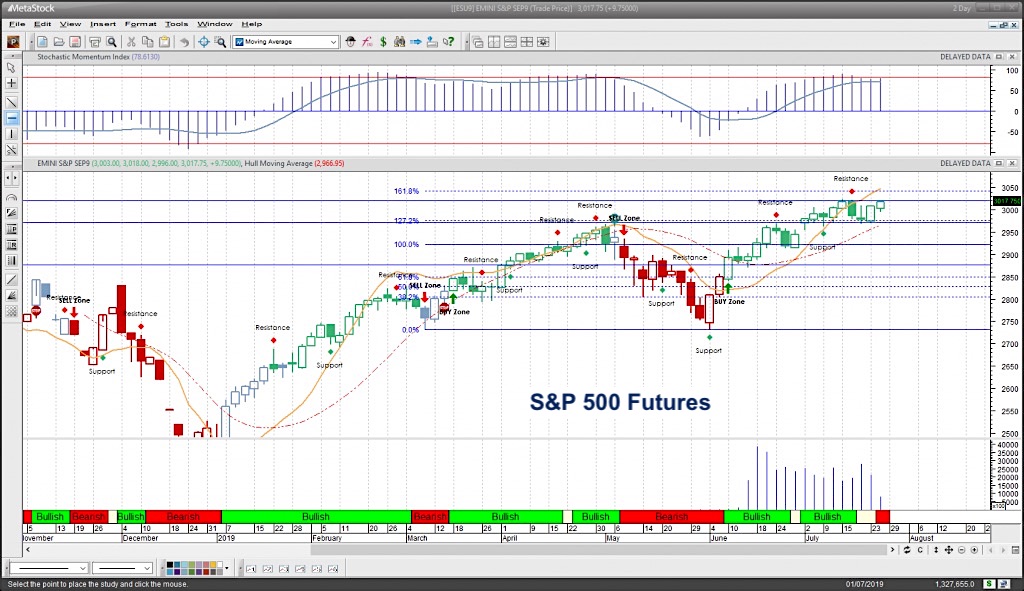Screen dimensions: 1024x591
Task: Click the sixth chart template button
Action: pos(333,569)
